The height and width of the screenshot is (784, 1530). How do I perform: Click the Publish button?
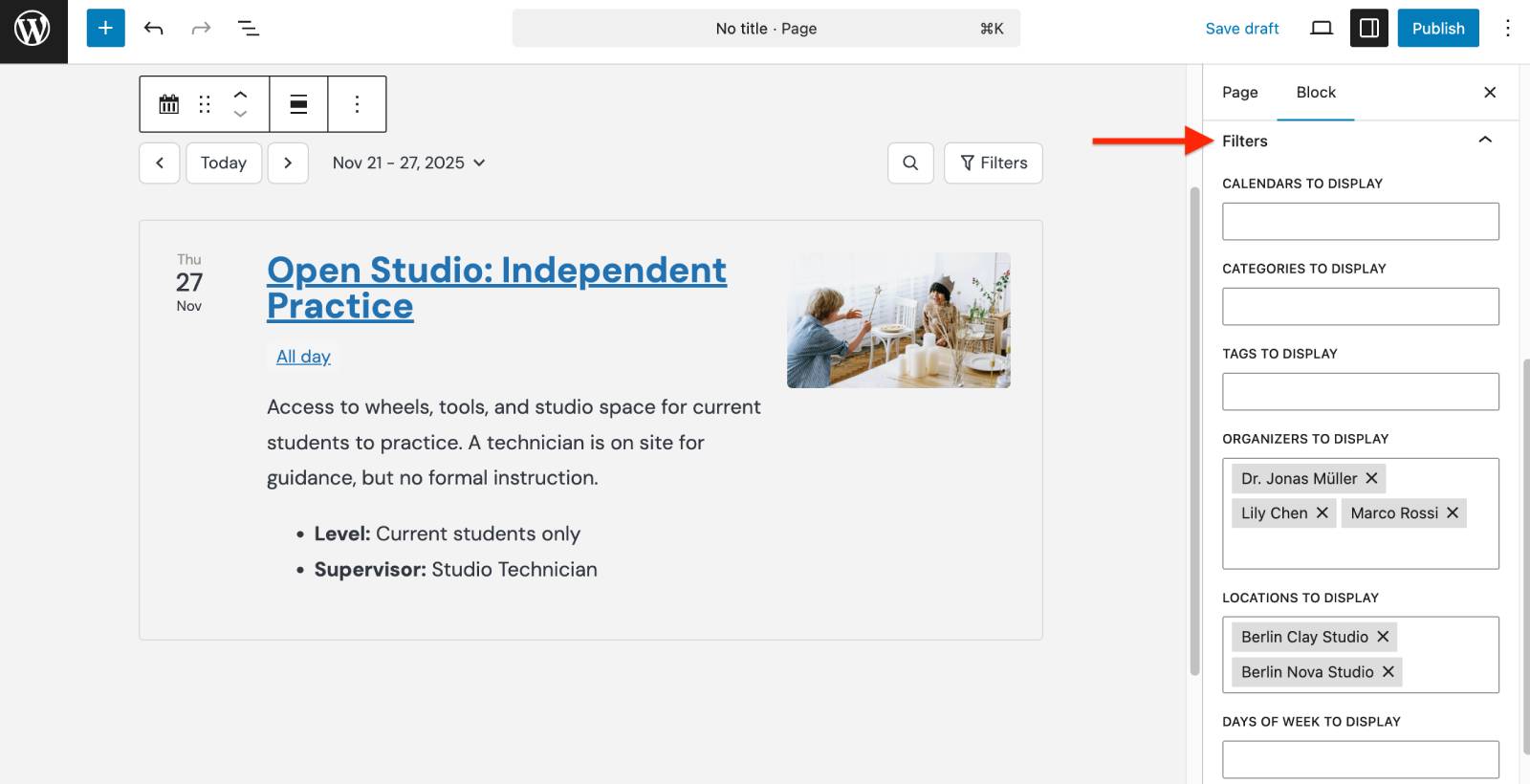pos(1437,29)
